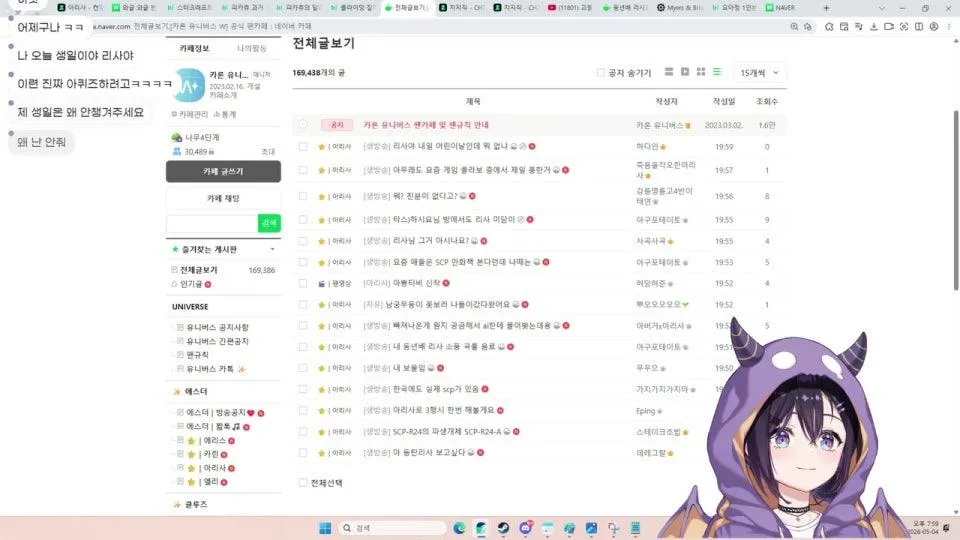
Task: Click the browser zoom magnifier icon
Action: point(794,26)
